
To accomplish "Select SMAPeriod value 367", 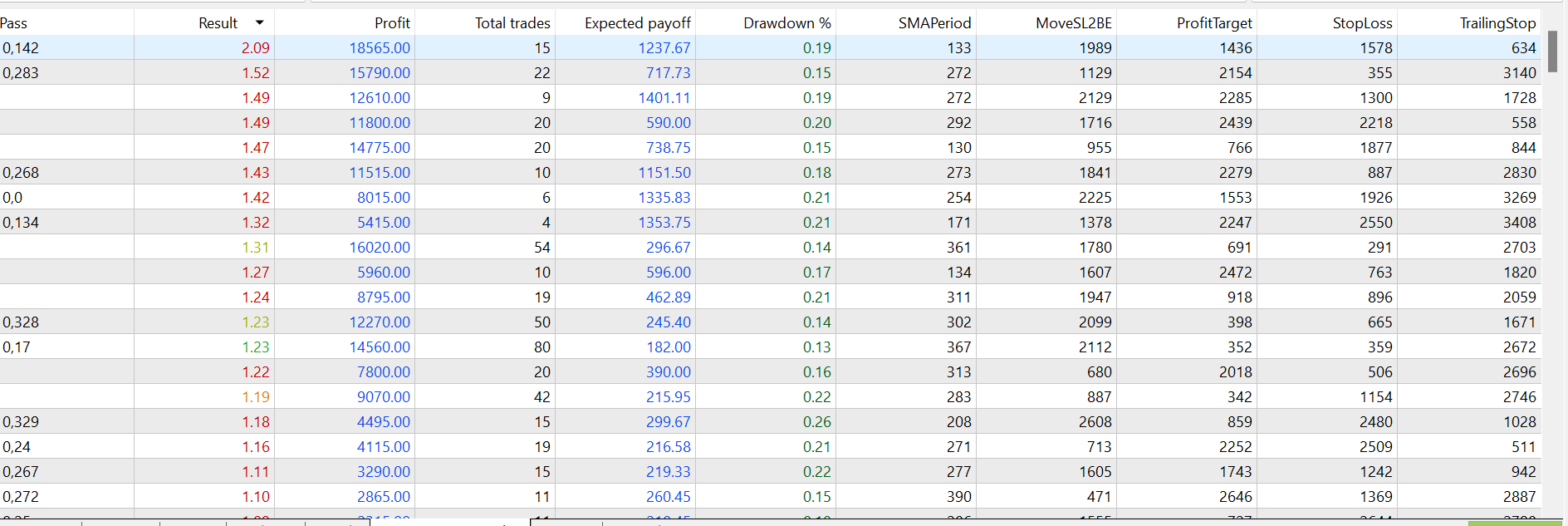I will click(x=958, y=347).
